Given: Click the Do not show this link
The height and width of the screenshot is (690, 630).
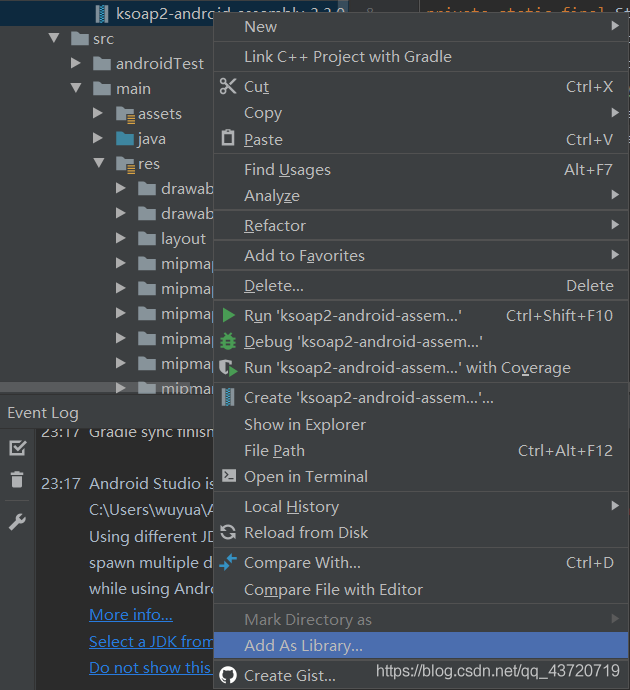Looking at the screenshot, I should (x=151, y=668).
